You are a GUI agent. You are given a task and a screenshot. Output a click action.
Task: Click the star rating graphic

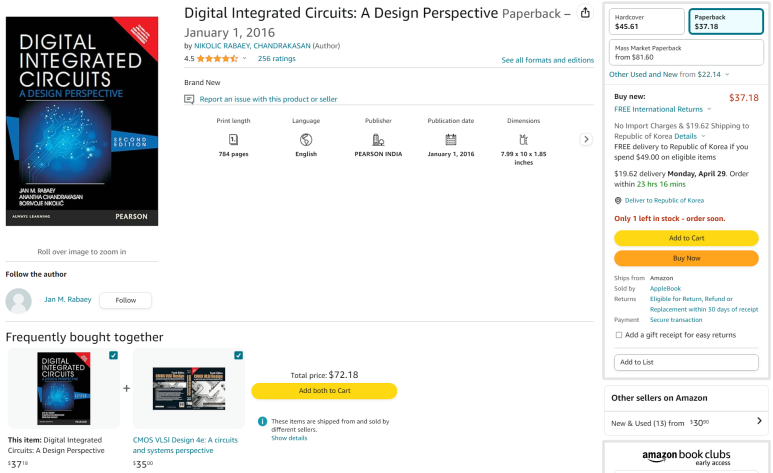[217, 59]
